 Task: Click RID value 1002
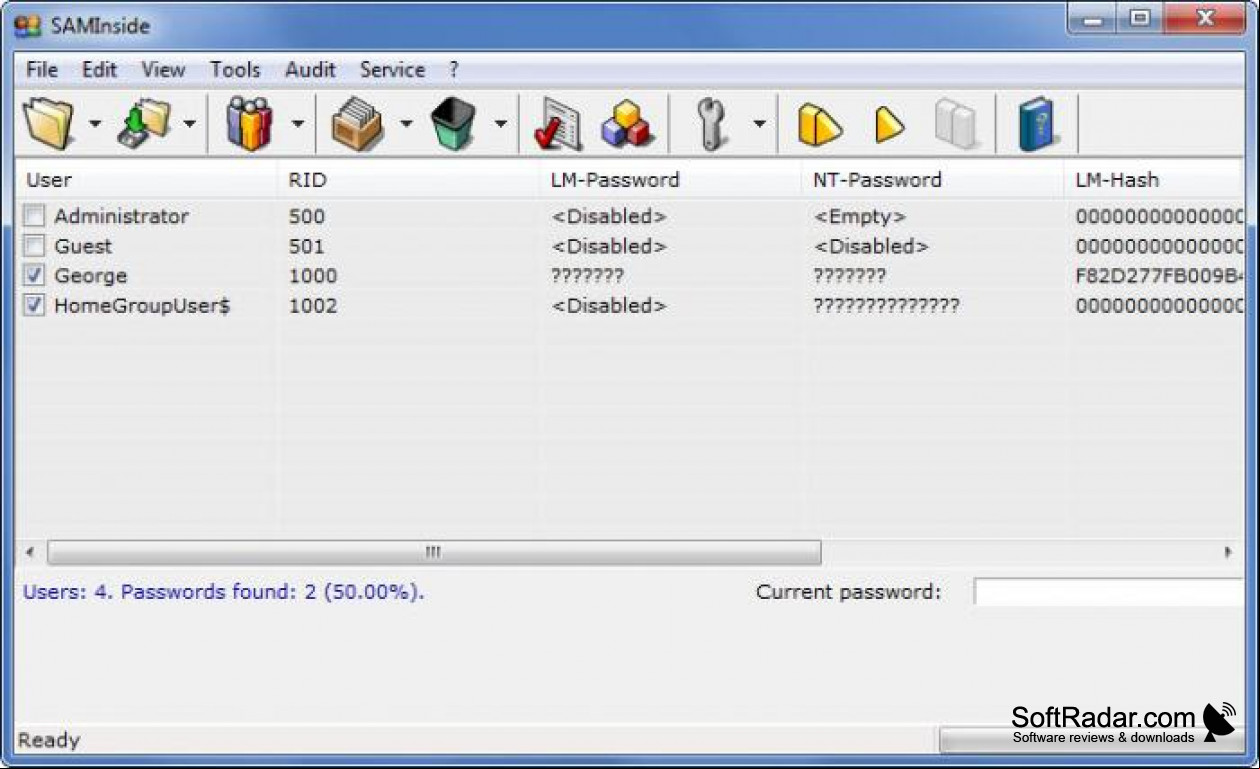point(313,306)
